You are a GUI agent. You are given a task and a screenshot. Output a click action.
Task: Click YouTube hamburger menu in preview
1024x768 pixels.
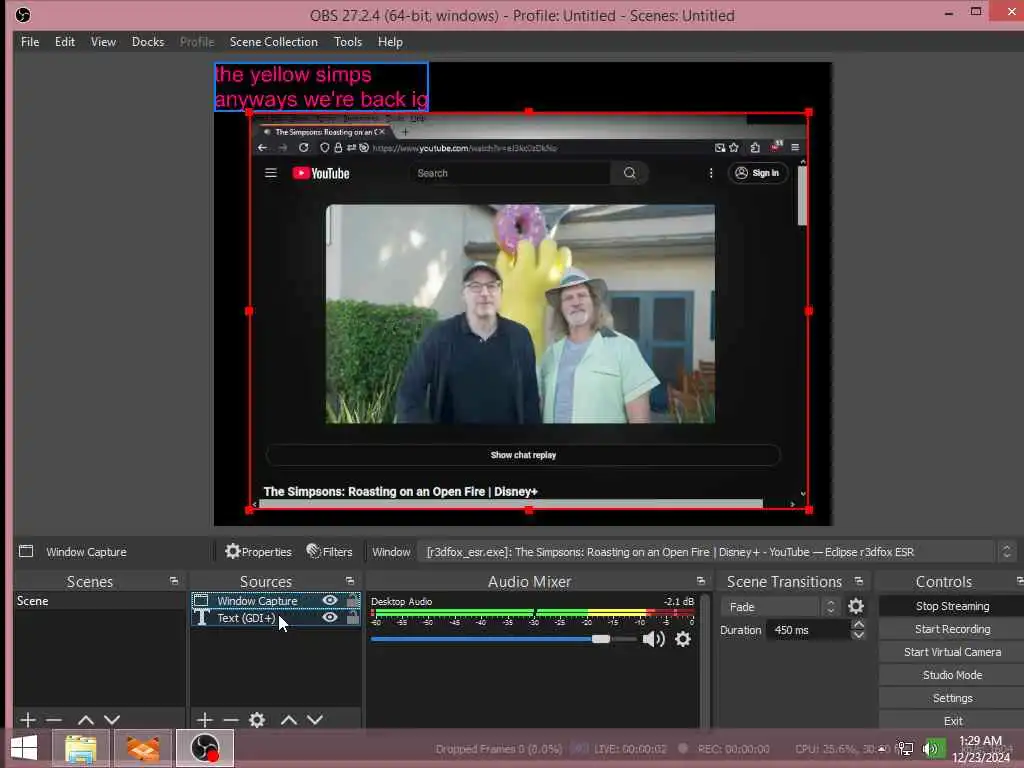click(271, 173)
